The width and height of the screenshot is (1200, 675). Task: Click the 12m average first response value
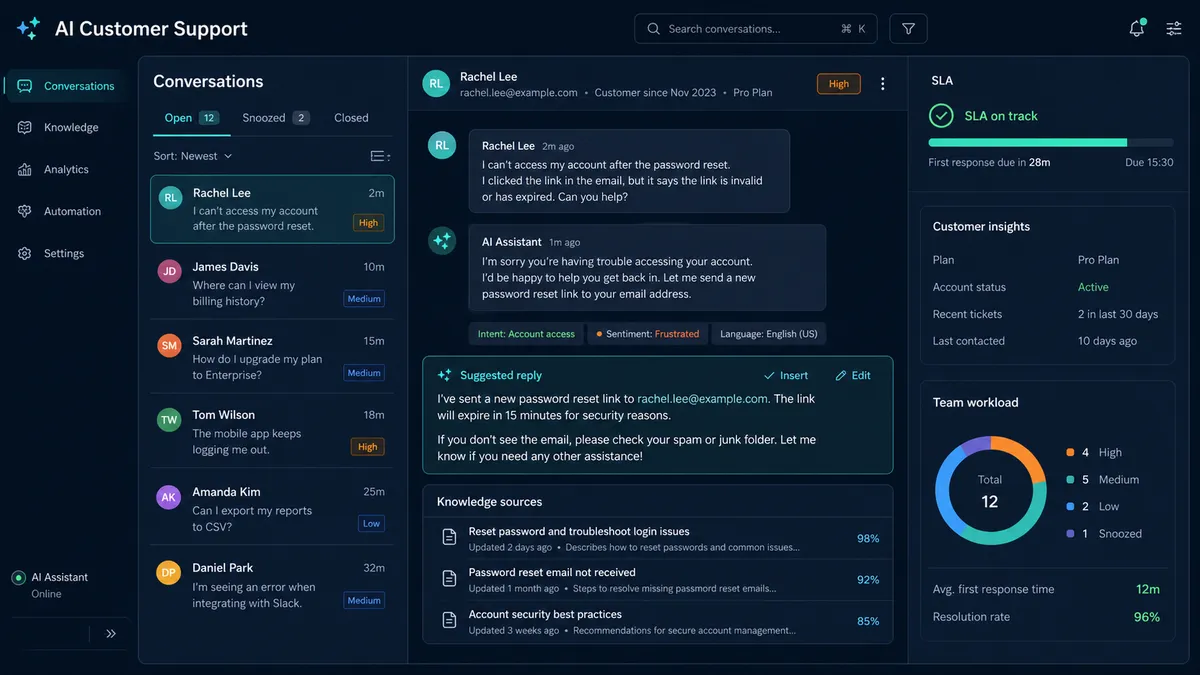[1147, 589]
